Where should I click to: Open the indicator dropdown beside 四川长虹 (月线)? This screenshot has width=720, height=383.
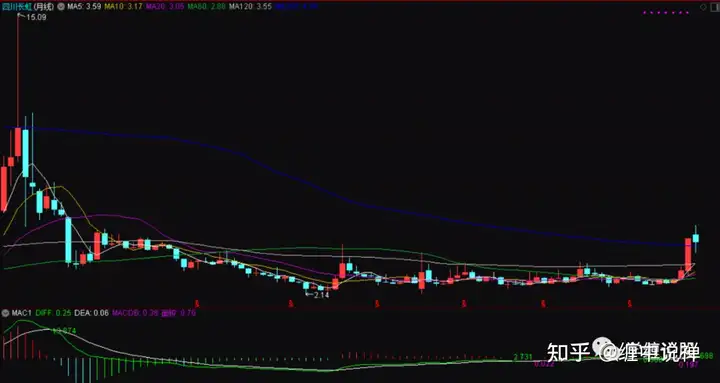(x=61, y=7)
